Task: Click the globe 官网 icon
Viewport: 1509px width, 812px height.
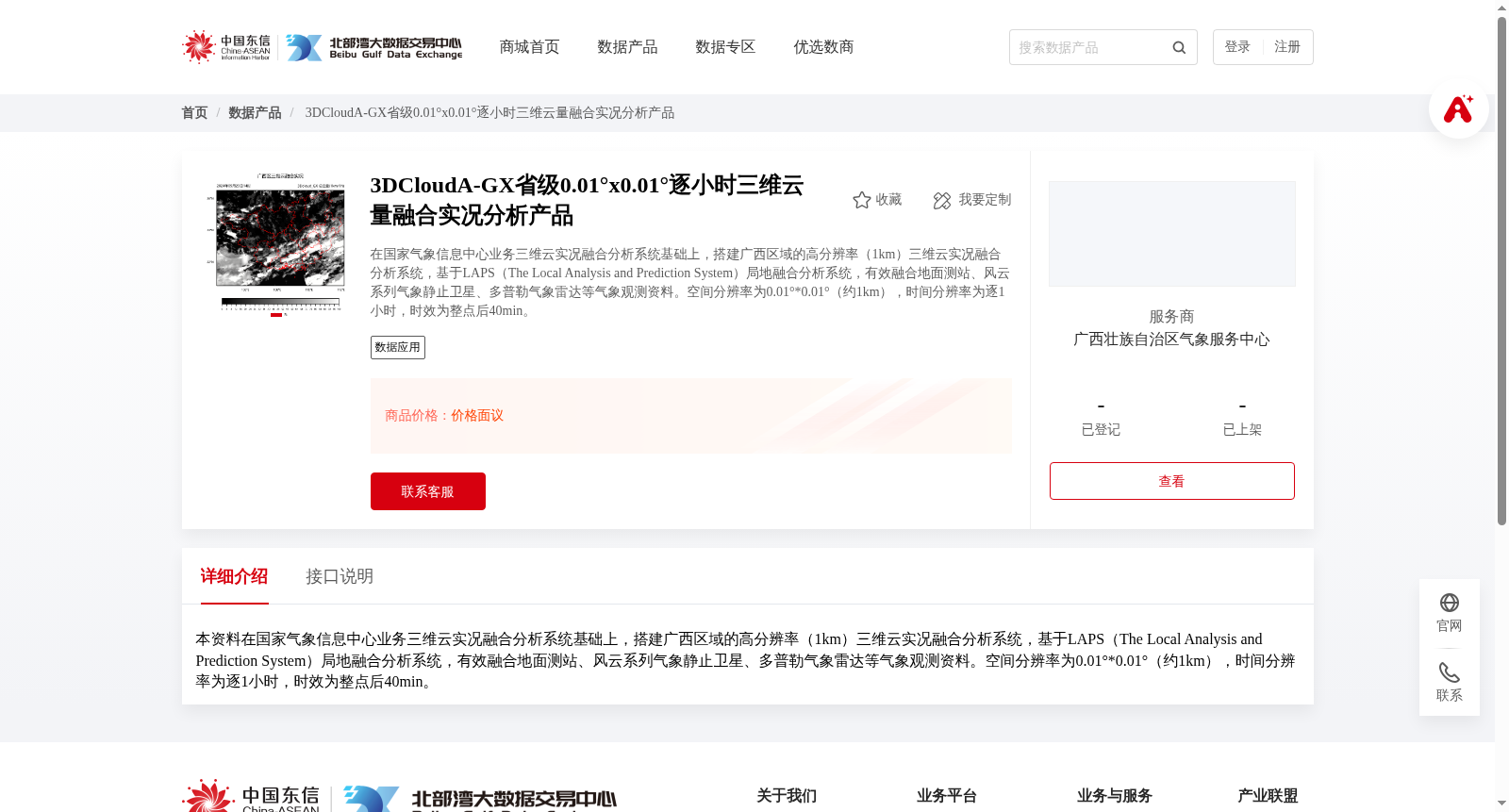Action: (x=1450, y=603)
